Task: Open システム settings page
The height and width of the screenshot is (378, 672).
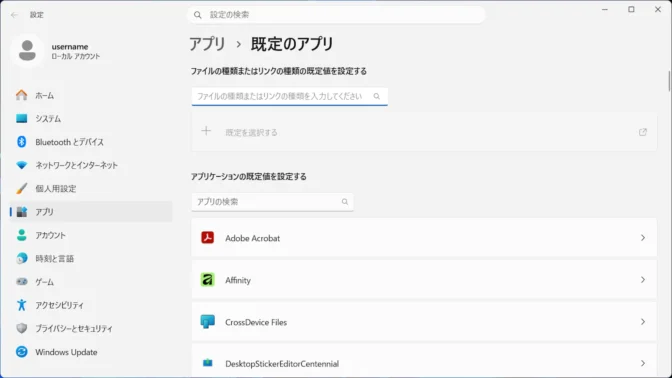Action: coord(91,118)
